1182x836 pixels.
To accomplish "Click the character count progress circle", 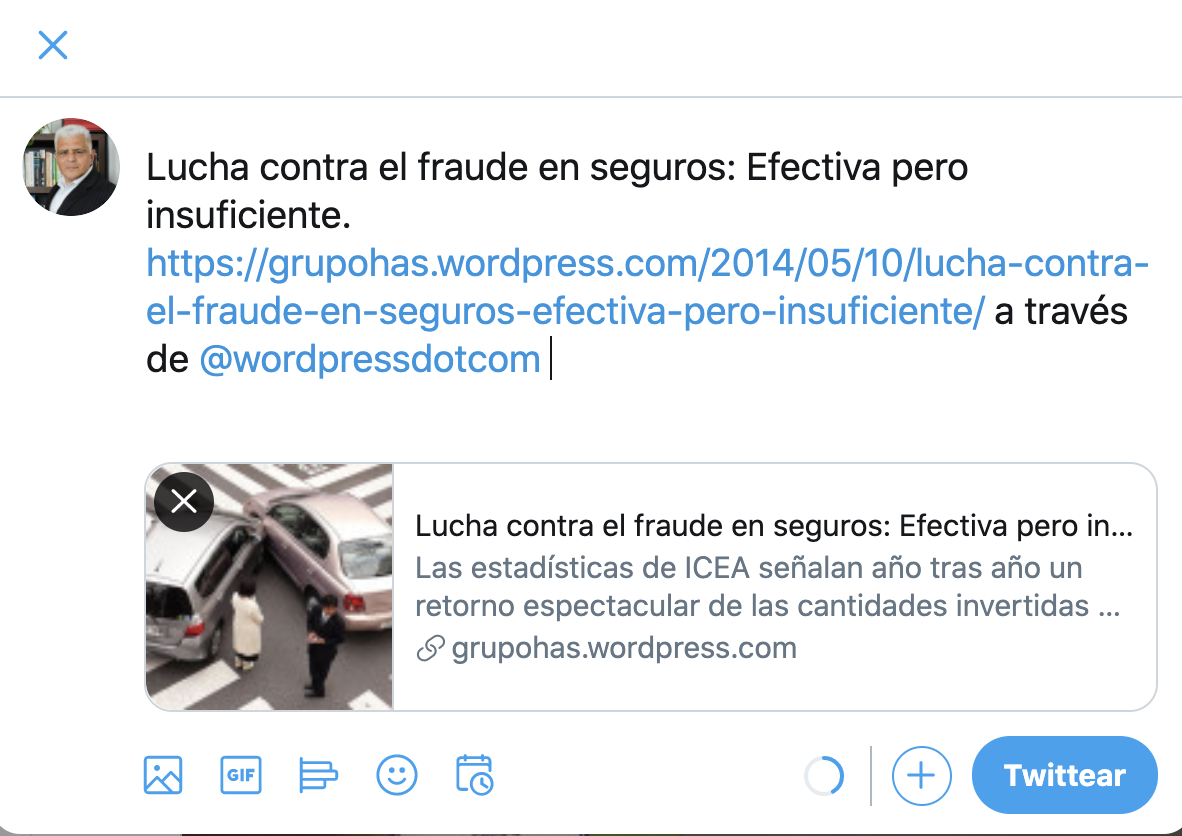I will tap(824, 776).
